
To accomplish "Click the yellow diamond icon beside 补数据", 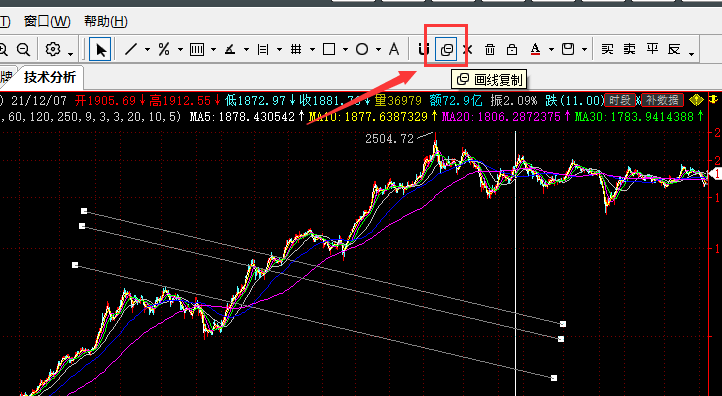I will click(696, 100).
